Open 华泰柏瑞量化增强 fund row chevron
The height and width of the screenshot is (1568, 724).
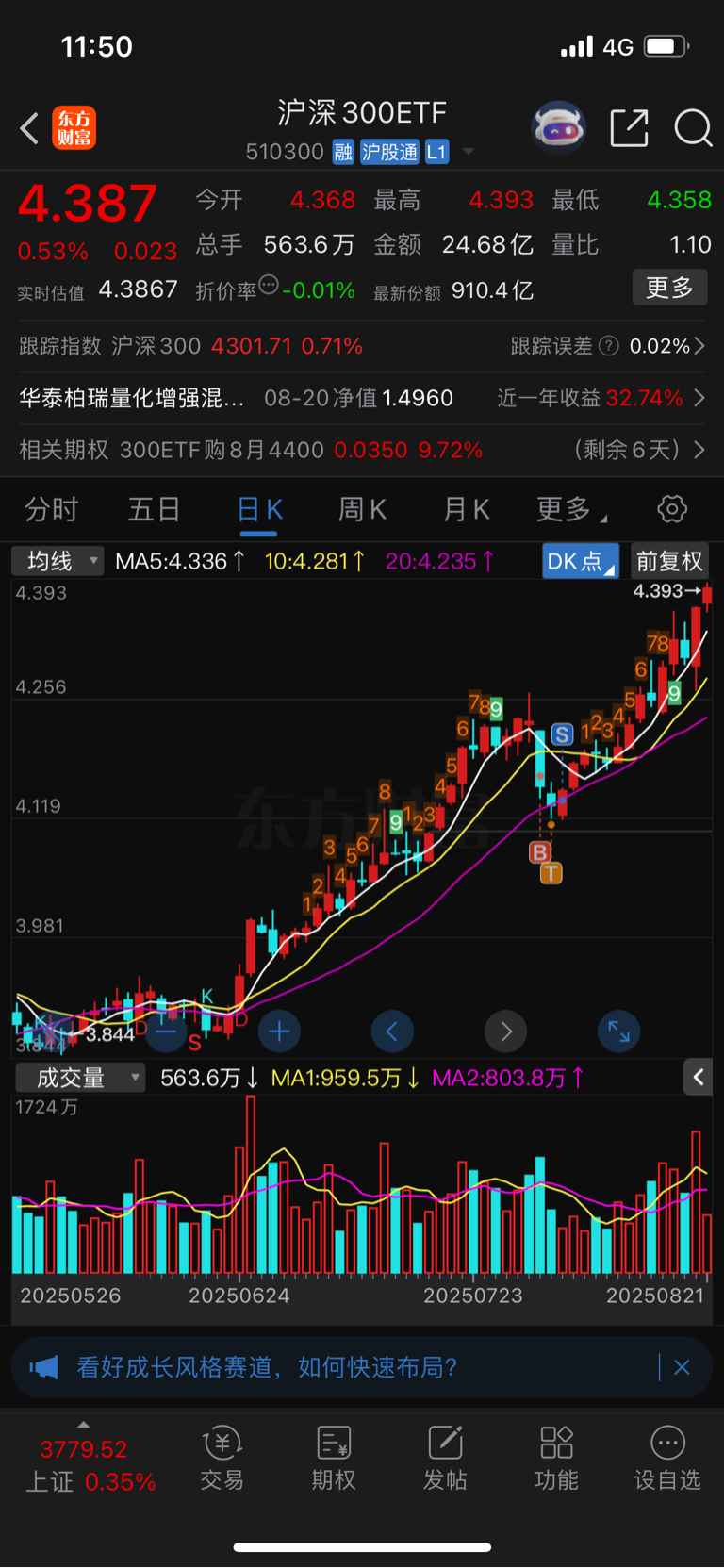pos(699,398)
